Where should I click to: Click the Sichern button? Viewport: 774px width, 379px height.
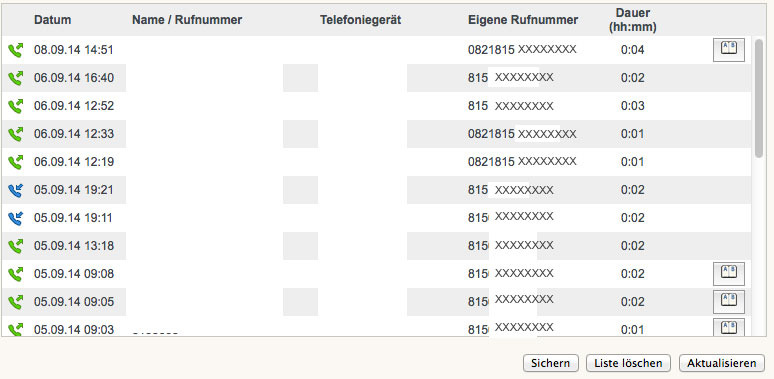click(x=550, y=363)
